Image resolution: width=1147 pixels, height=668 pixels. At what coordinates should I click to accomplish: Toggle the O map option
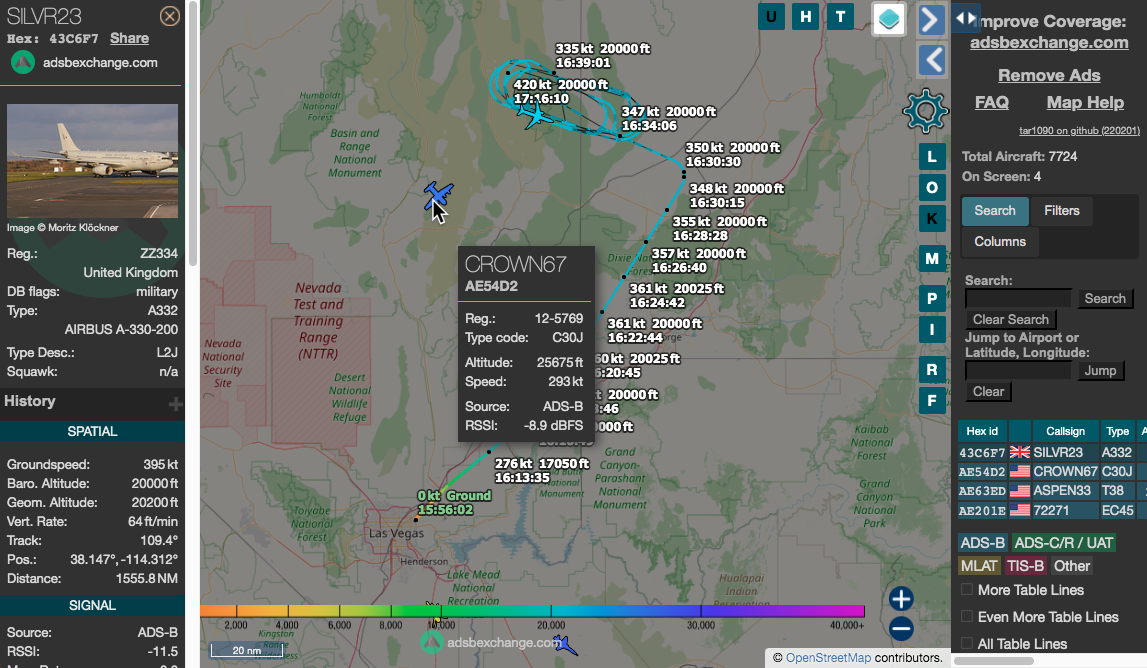click(932, 187)
